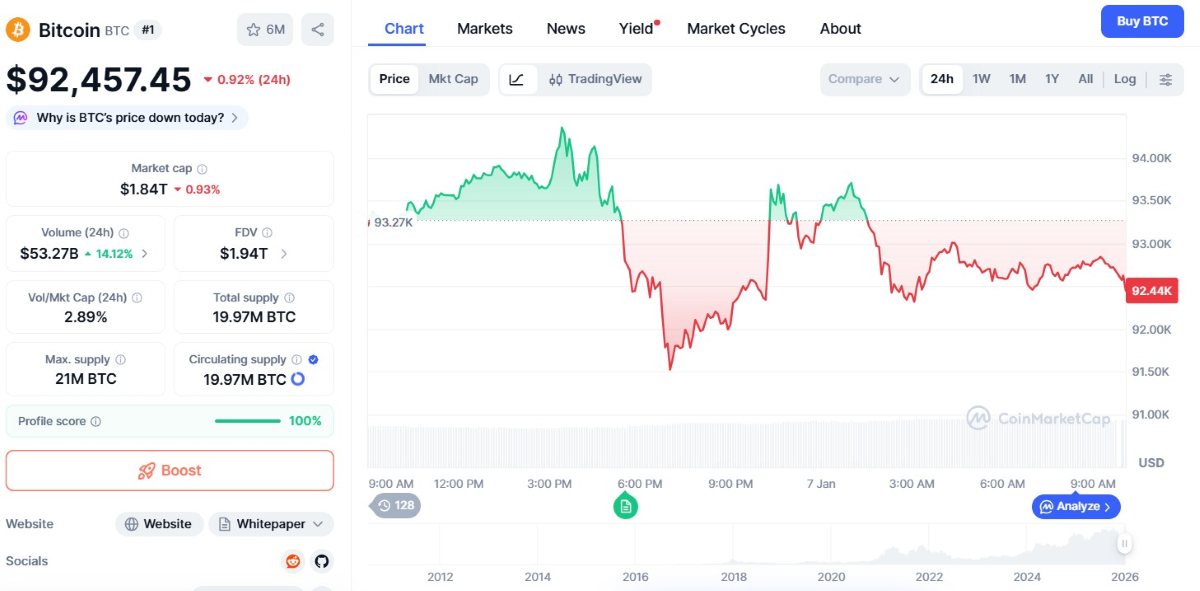Click the share icon next to watchlist
Viewport: 1200px width, 591px height.
(318, 29)
